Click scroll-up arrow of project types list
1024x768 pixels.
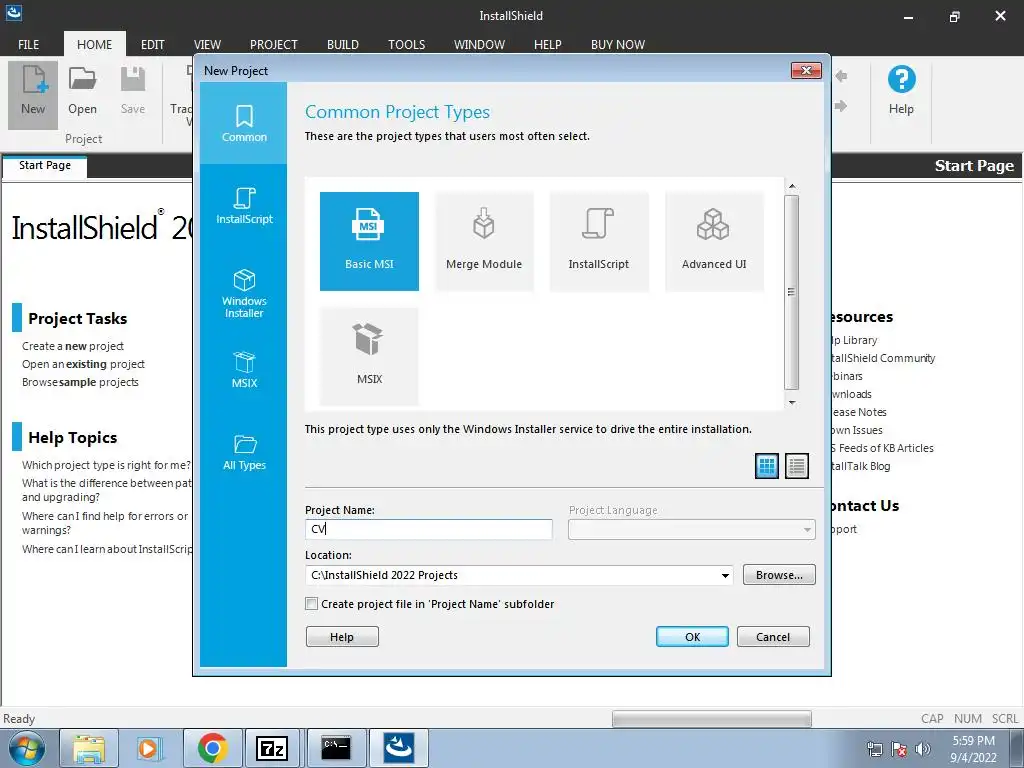(x=792, y=187)
